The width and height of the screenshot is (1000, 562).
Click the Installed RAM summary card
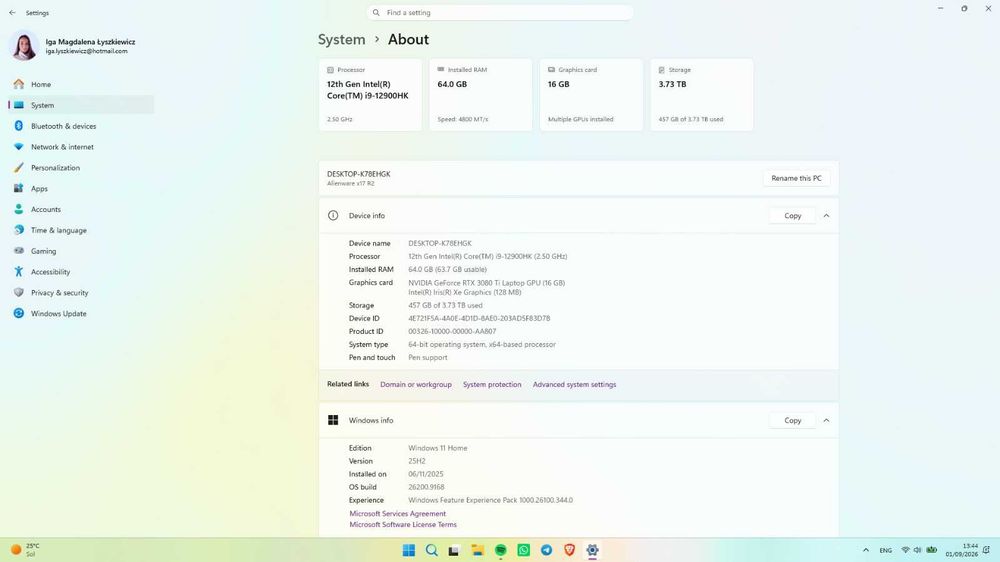[480, 95]
